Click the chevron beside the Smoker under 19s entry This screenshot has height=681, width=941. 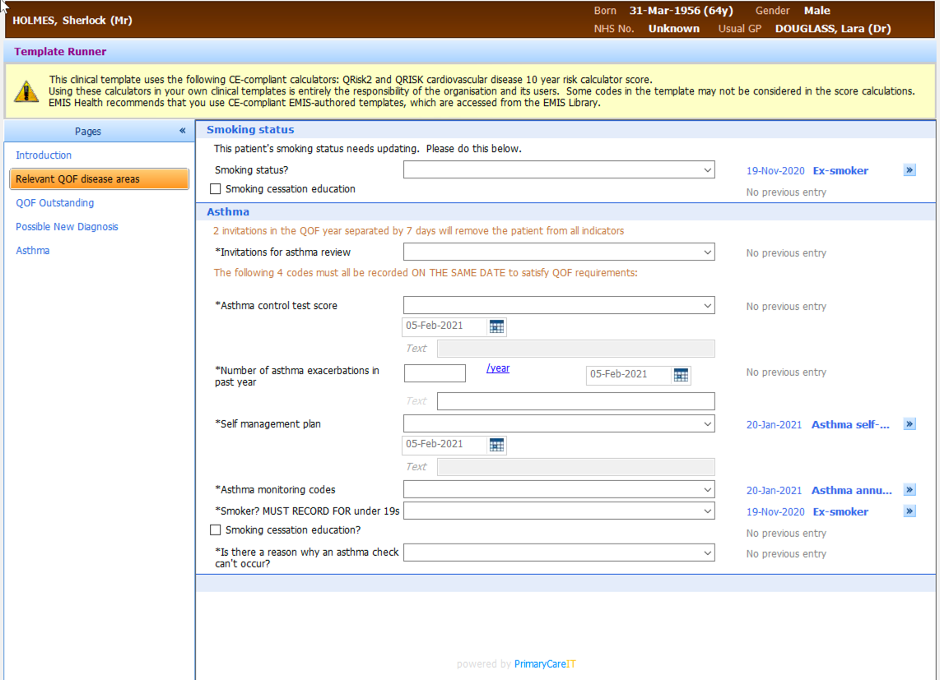tap(909, 511)
